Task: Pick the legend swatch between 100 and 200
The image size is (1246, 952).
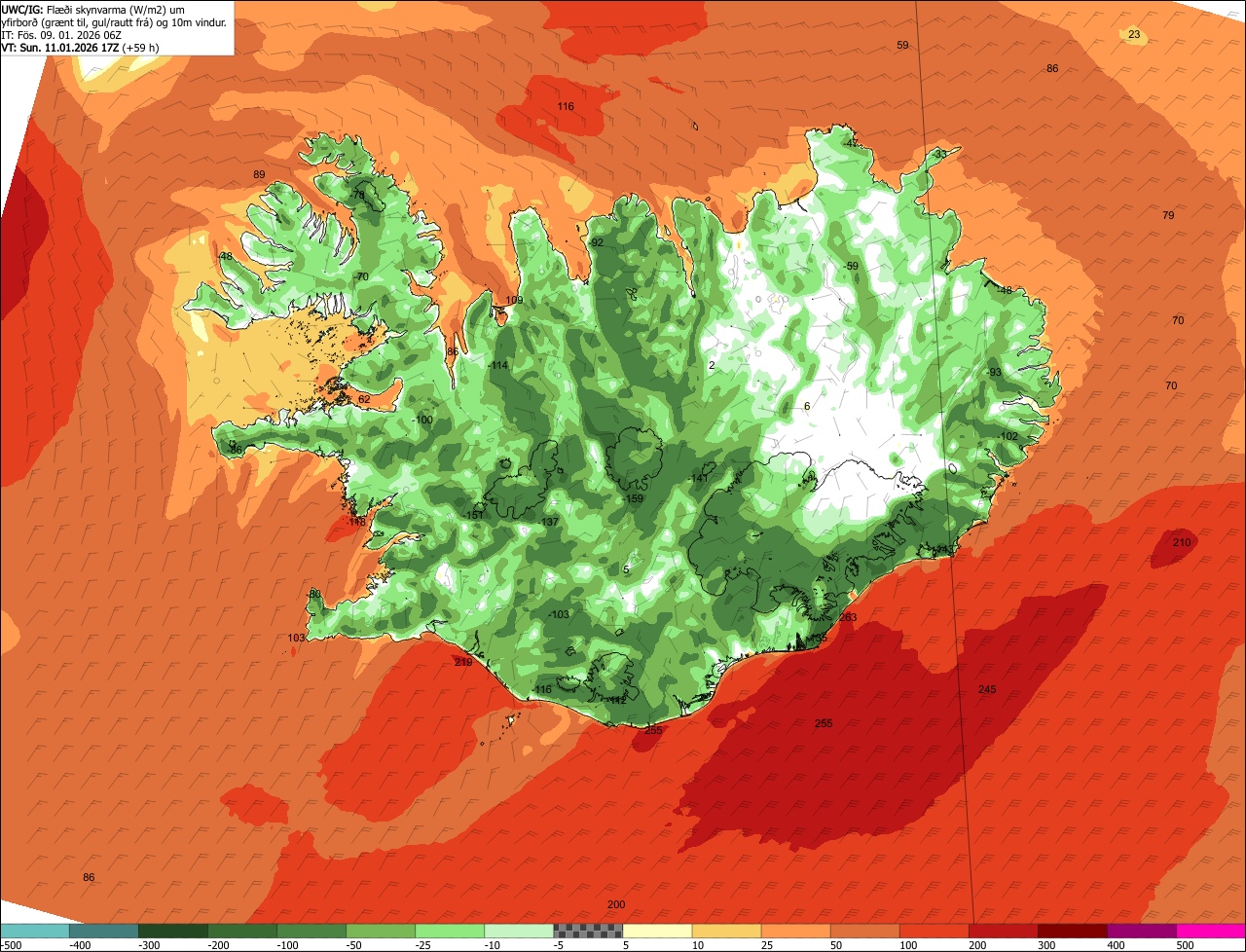Action: [x=934, y=931]
